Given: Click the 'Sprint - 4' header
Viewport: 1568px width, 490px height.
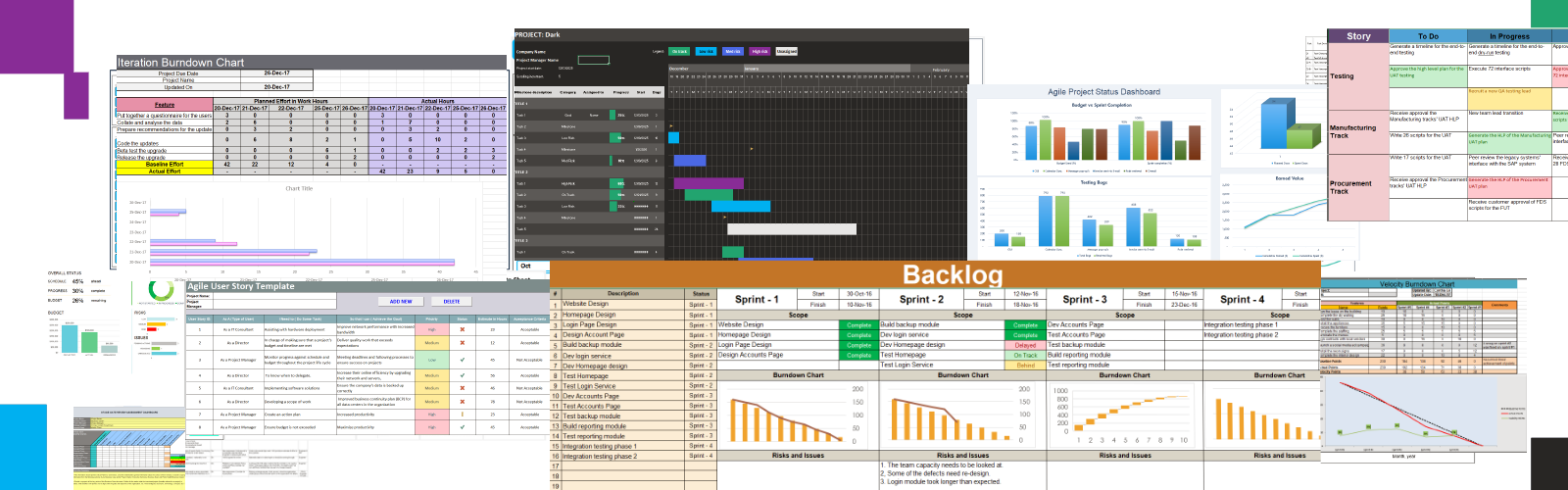Looking at the screenshot, I should (1242, 300).
